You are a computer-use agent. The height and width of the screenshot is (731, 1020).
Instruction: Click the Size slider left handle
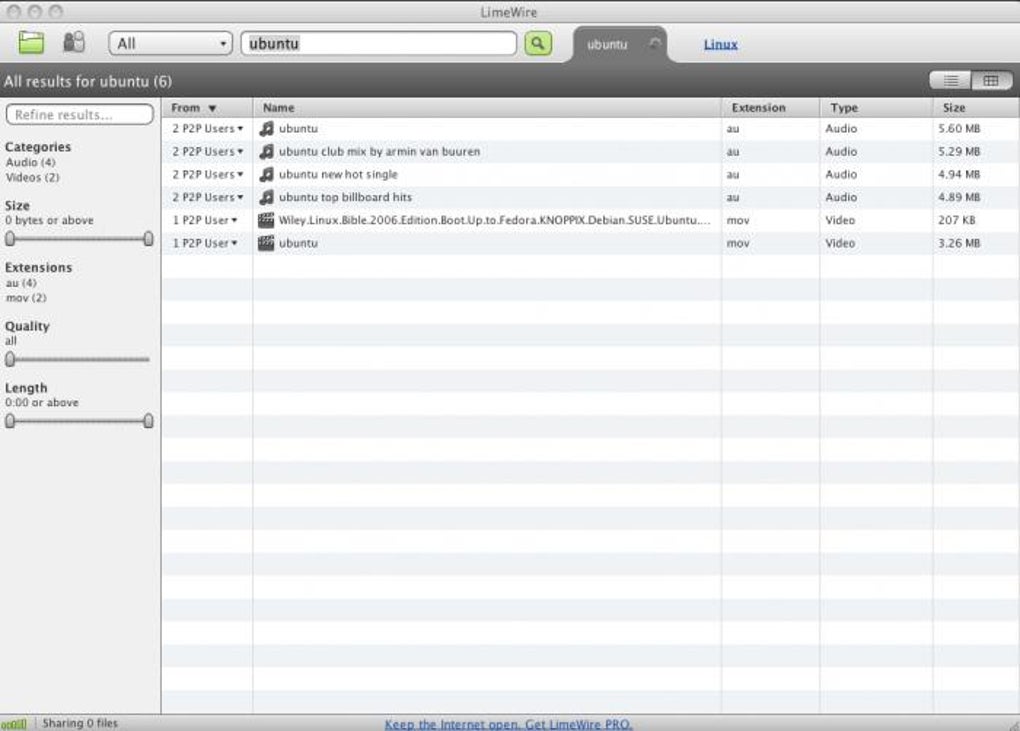(x=10, y=239)
